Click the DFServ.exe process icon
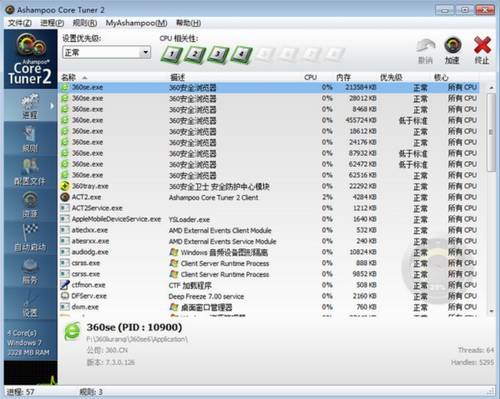The width and height of the screenshot is (500, 399). (65, 296)
